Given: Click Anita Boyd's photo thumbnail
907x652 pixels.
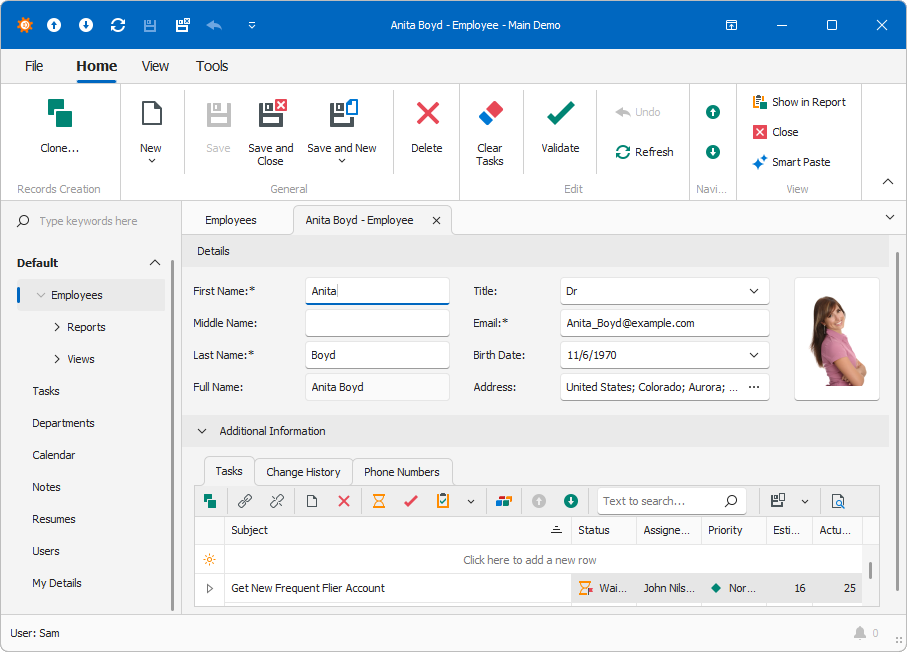Looking at the screenshot, I should point(837,339).
